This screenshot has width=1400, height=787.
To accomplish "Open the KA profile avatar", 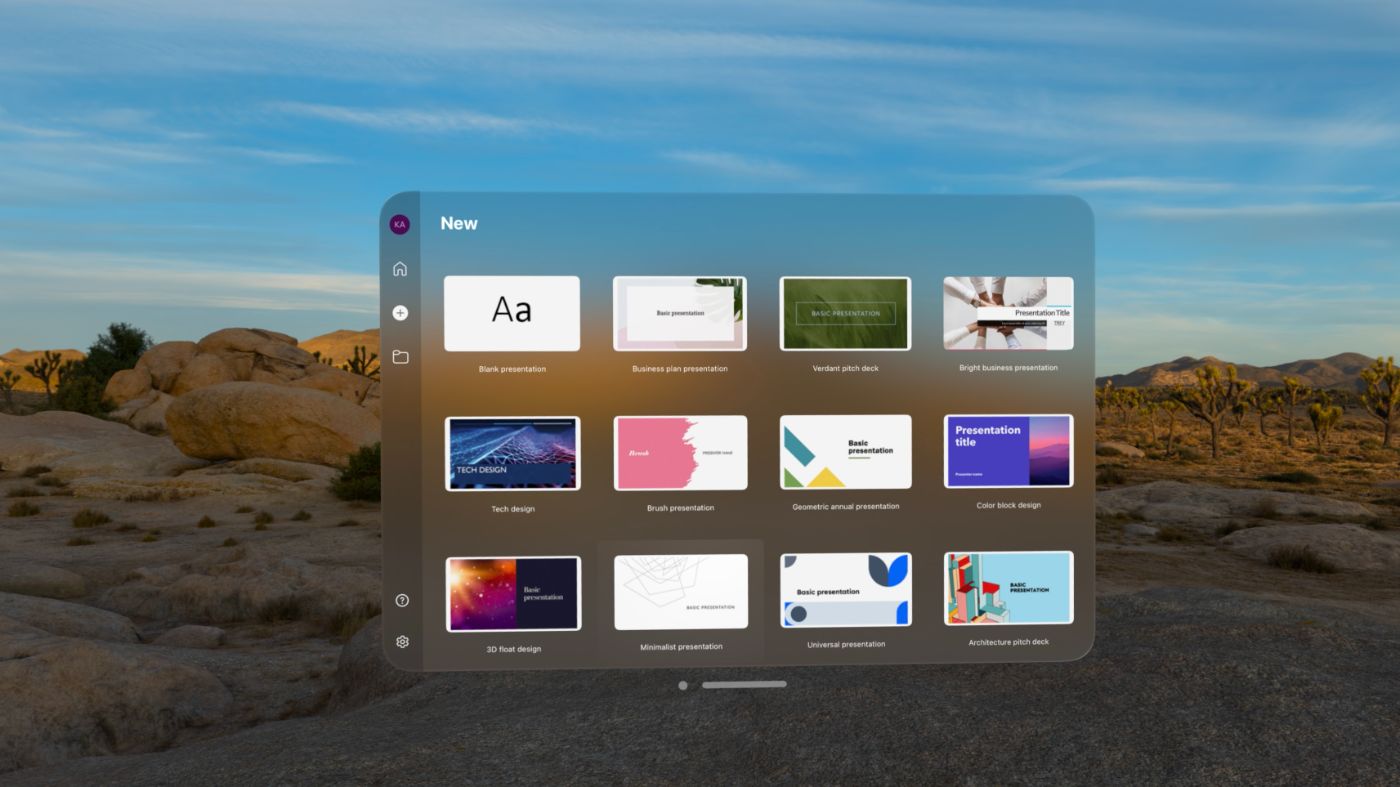I will point(399,223).
